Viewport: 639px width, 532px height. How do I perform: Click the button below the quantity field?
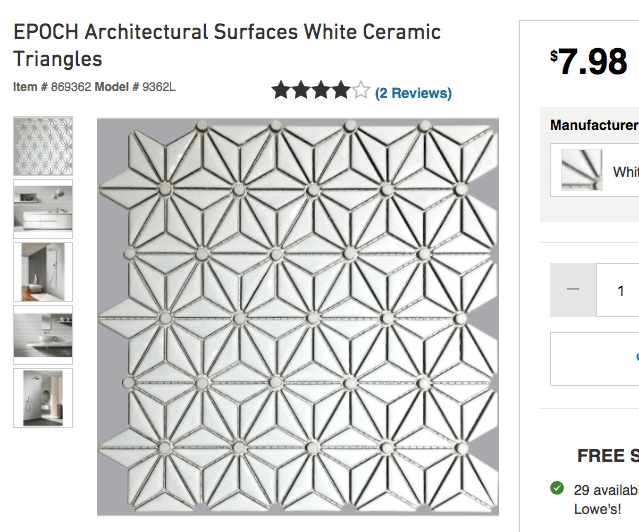595,359
